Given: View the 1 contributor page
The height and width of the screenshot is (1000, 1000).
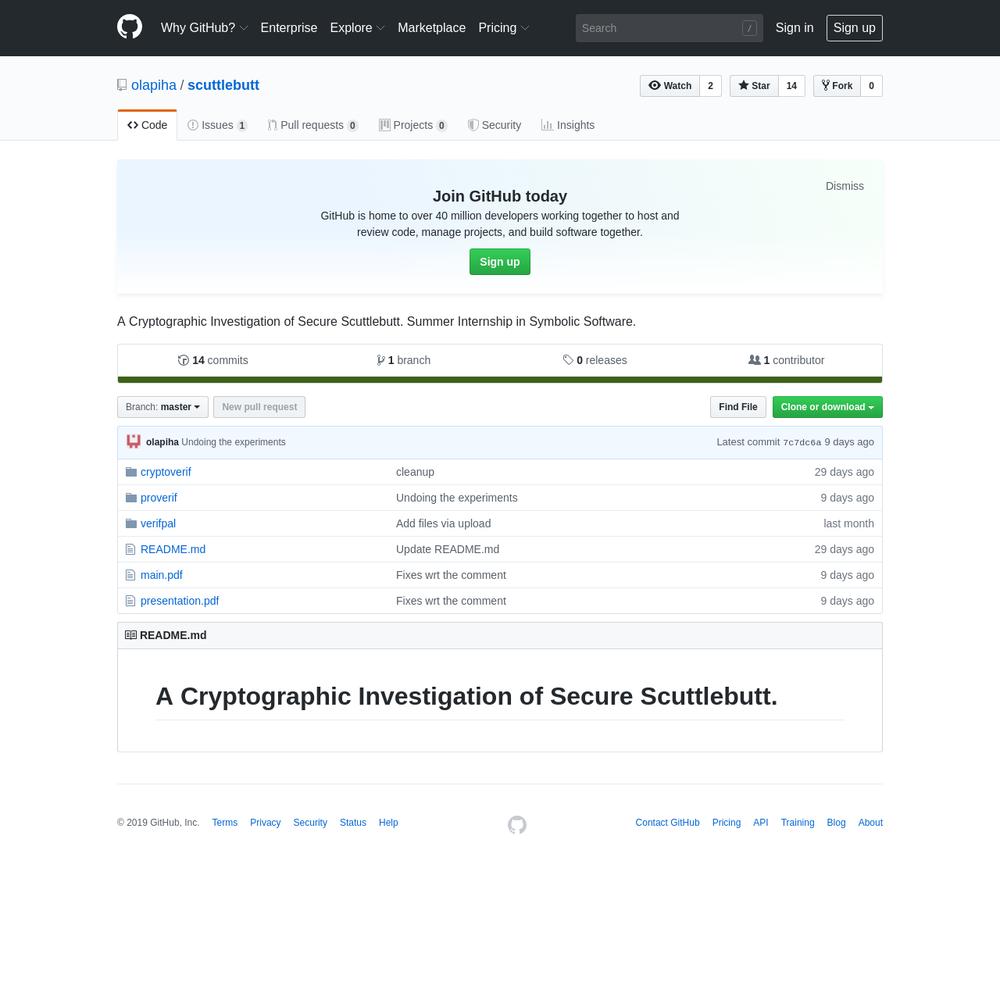Looking at the screenshot, I should (786, 360).
